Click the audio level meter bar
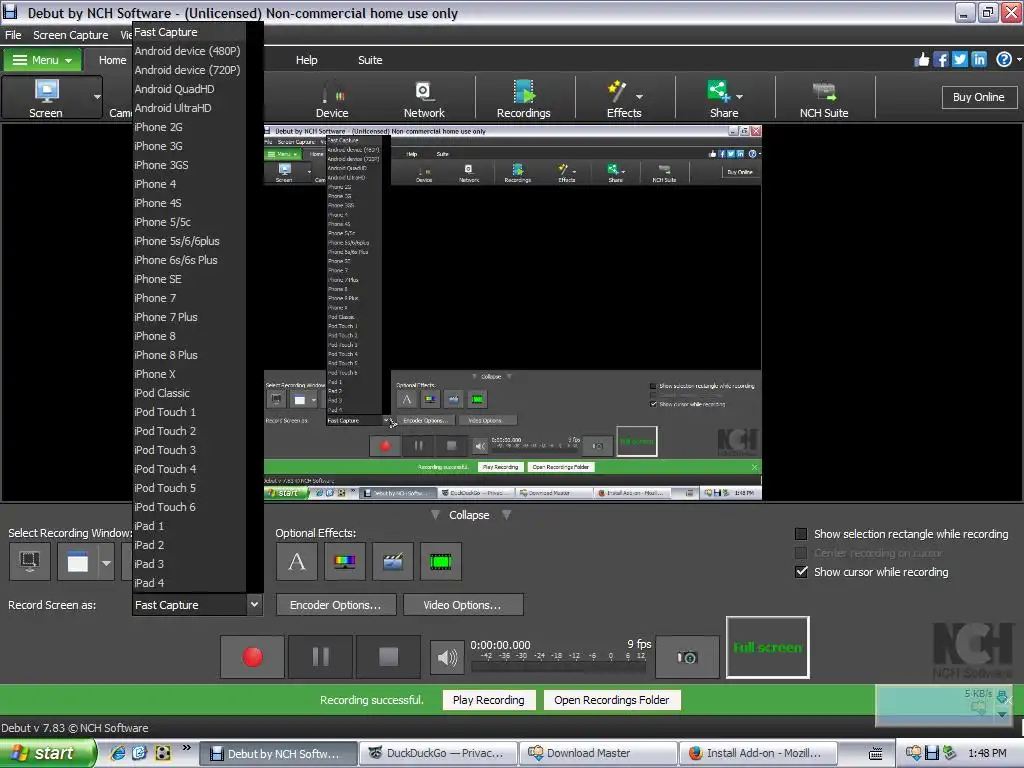 point(558,667)
